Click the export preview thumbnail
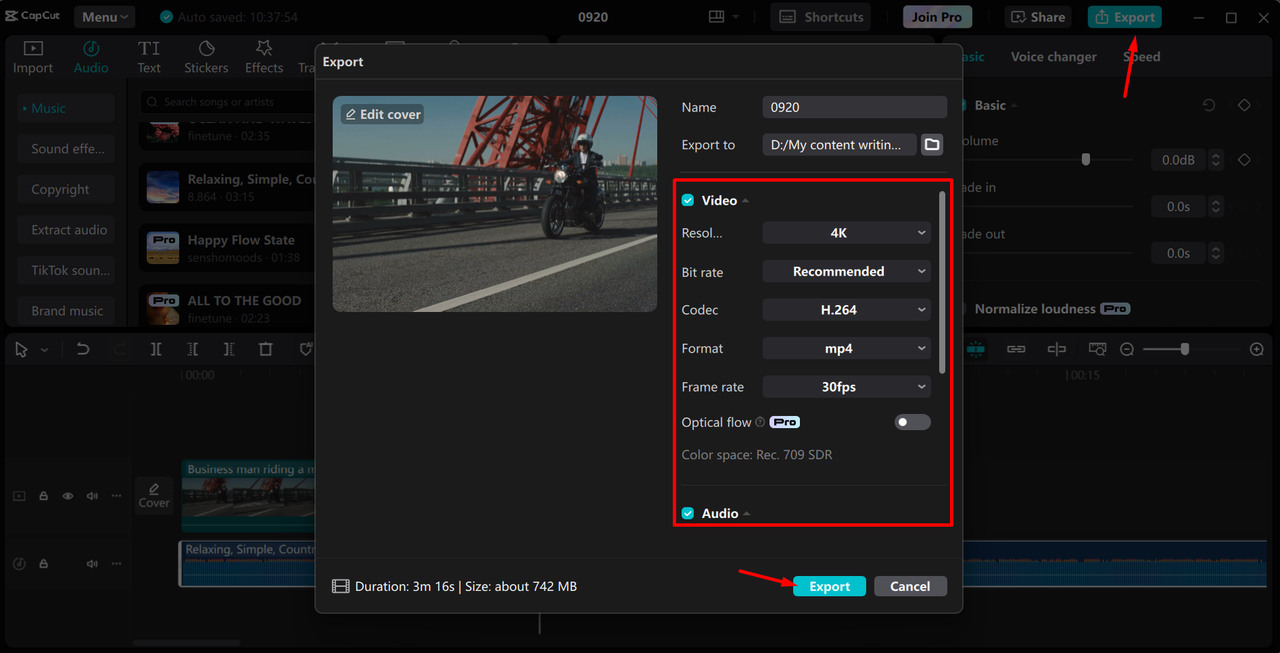This screenshot has height=653, width=1280. point(495,204)
